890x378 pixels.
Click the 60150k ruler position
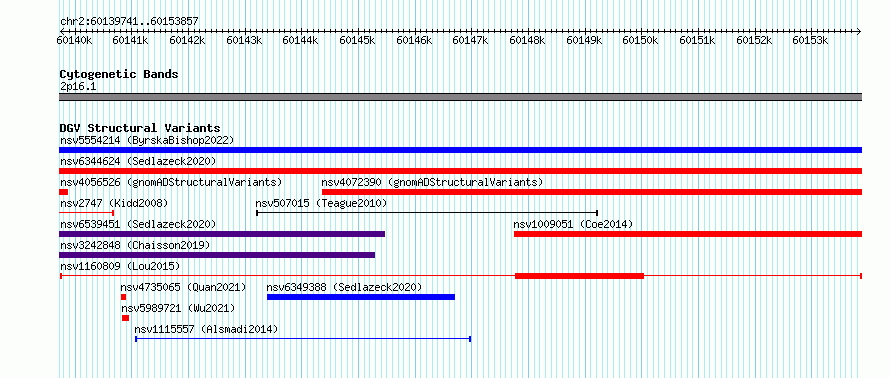click(640, 40)
